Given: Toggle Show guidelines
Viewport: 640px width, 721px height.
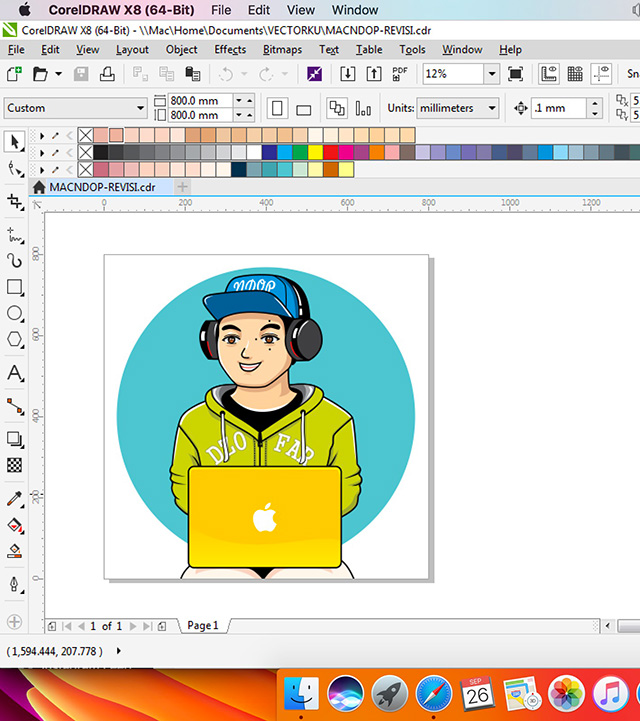Looking at the screenshot, I should pyautogui.click(x=601, y=74).
